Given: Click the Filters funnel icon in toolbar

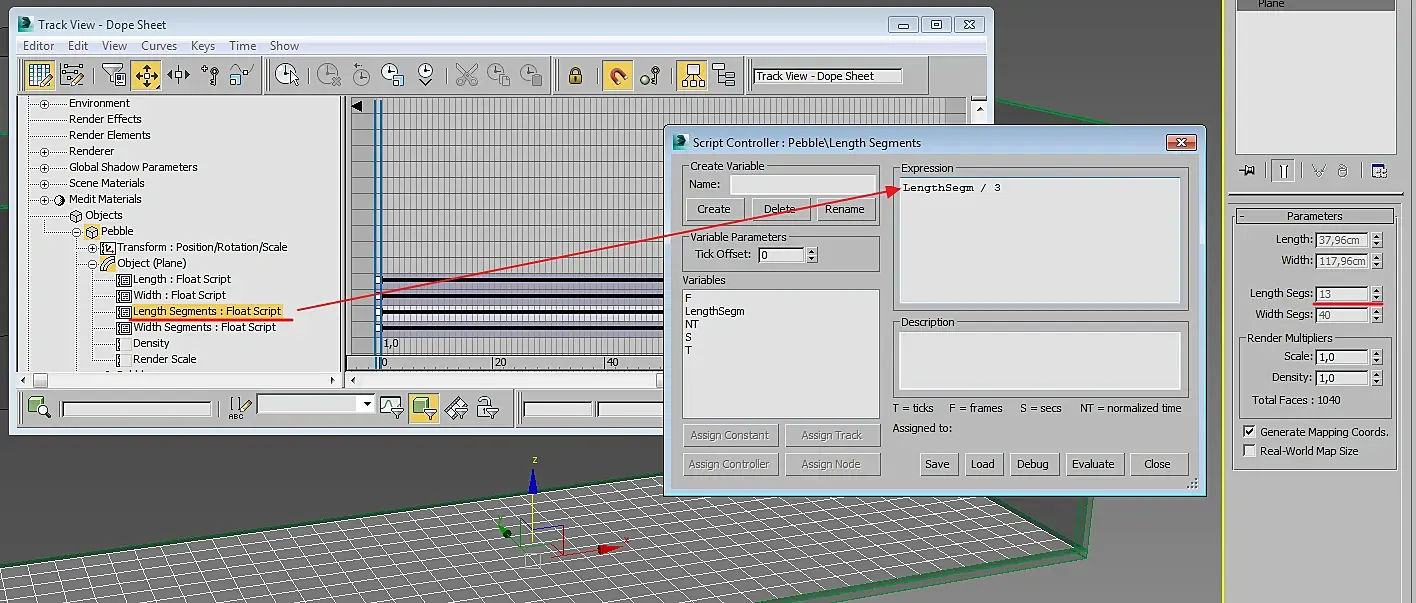Looking at the screenshot, I should (114, 75).
